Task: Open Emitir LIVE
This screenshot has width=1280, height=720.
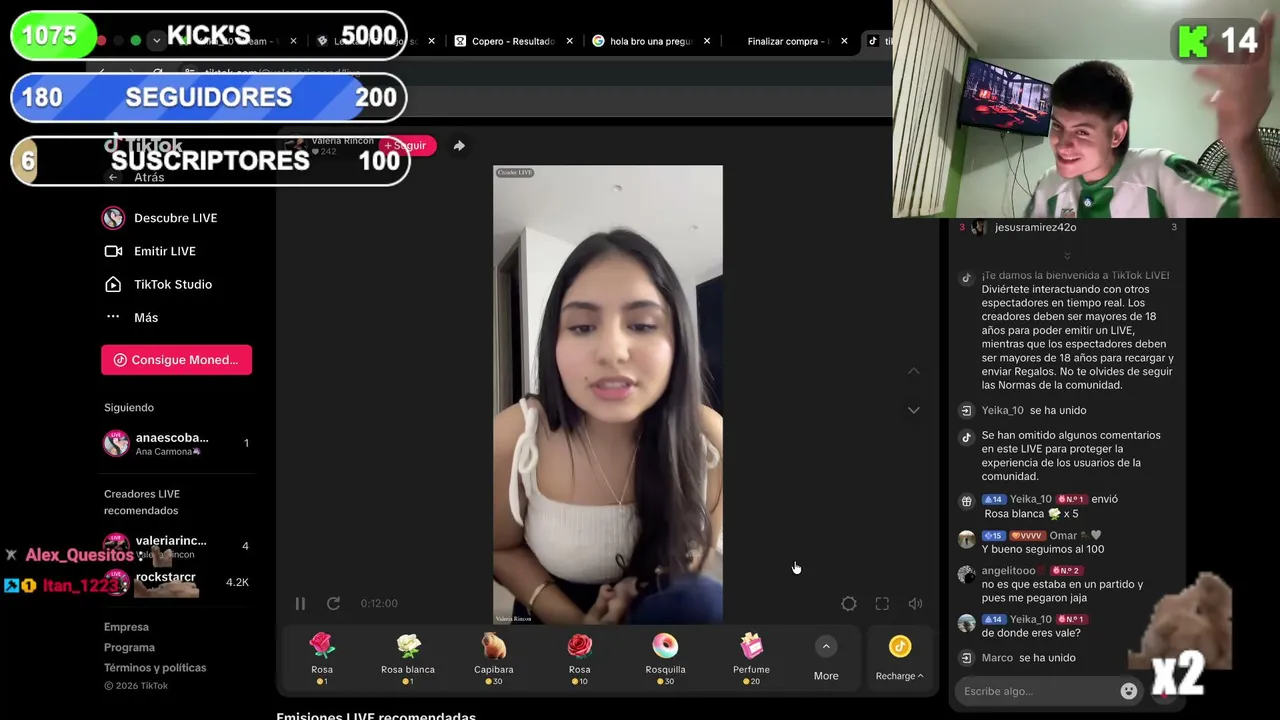Action: tap(151, 251)
